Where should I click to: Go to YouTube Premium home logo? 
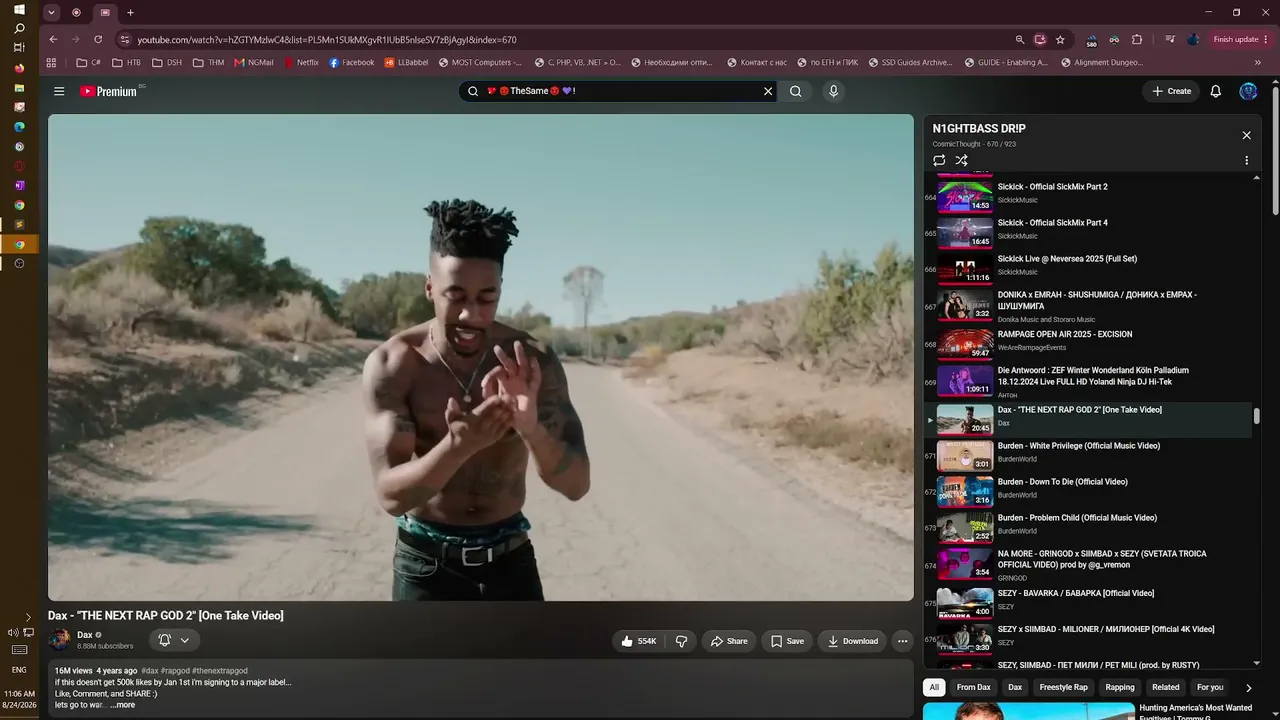point(109,91)
